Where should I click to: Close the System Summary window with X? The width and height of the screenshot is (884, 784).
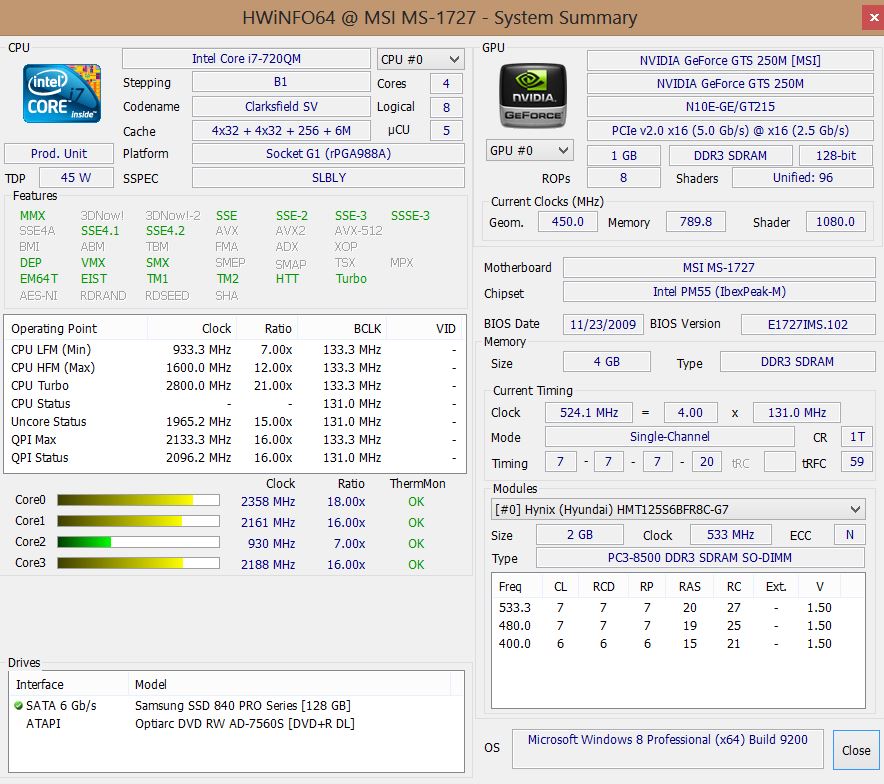pyautogui.click(x=873, y=17)
